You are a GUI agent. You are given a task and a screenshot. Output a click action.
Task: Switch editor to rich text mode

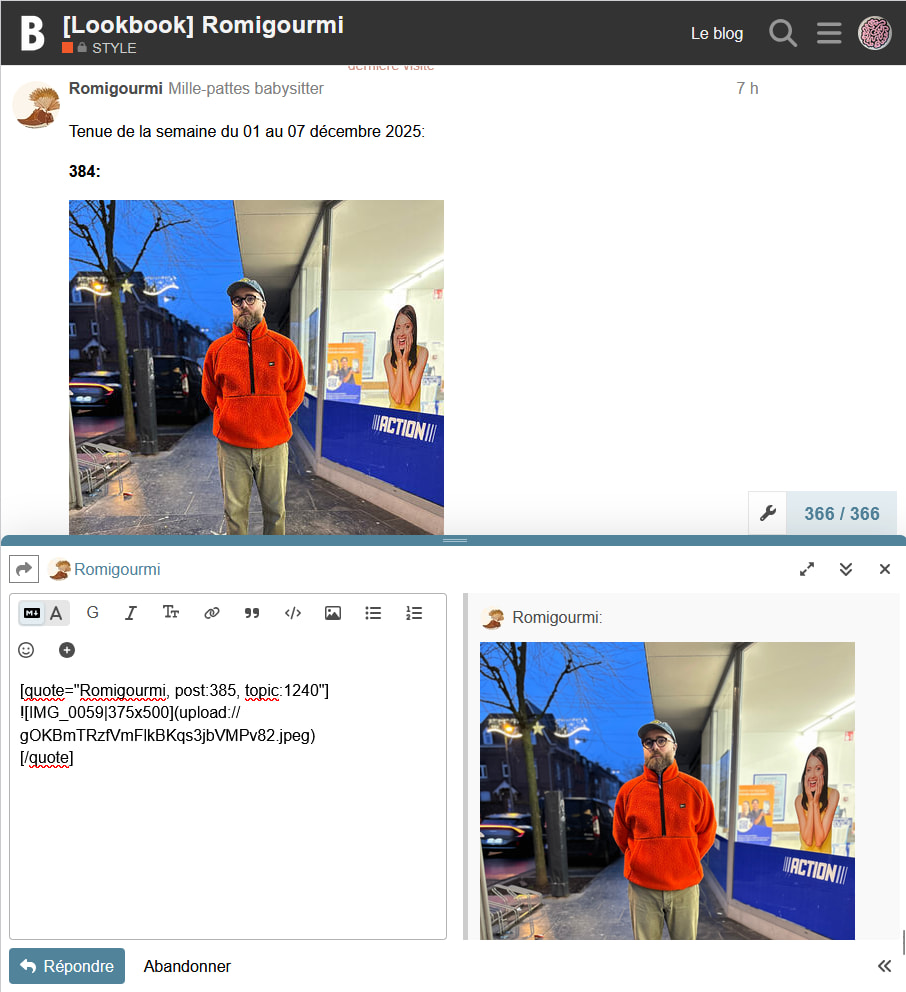point(57,613)
